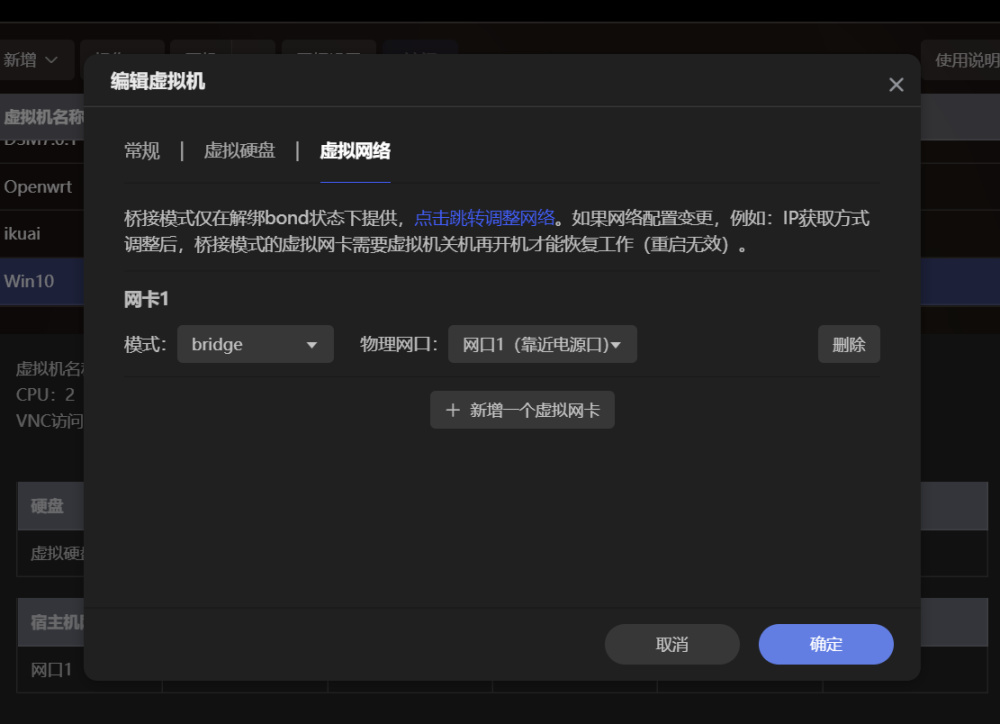Click 新增一个虚拟网卡 button

pos(522,410)
